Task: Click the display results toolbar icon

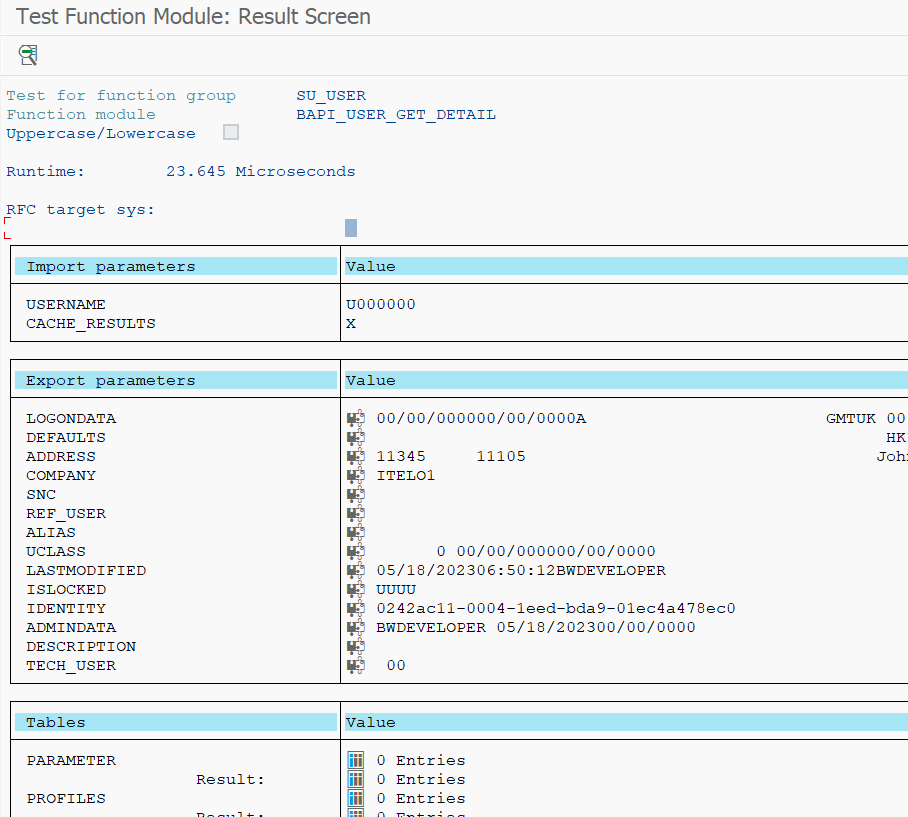Action: coord(27,55)
